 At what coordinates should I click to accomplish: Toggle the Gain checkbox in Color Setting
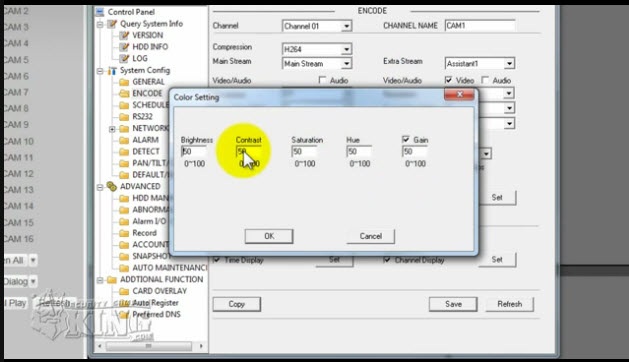pyautogui.click(x=406, y=139)
